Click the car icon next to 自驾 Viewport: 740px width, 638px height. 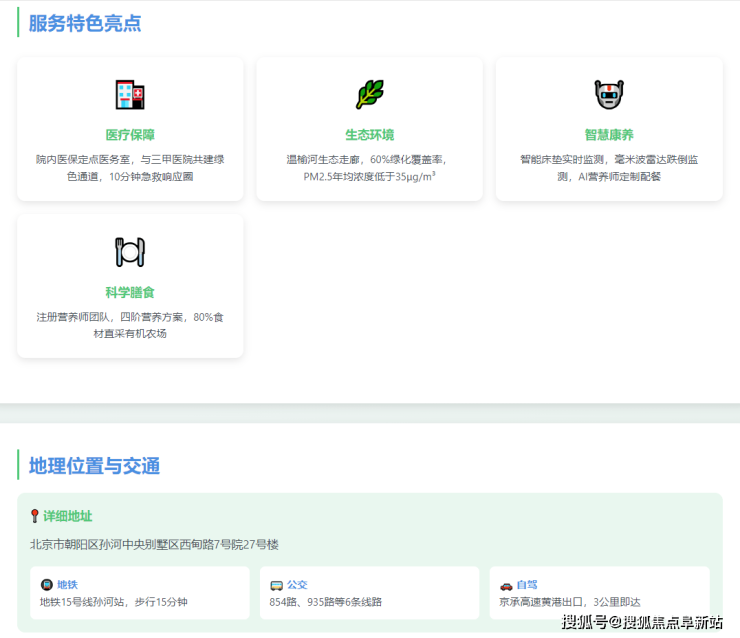pos(506,585)
